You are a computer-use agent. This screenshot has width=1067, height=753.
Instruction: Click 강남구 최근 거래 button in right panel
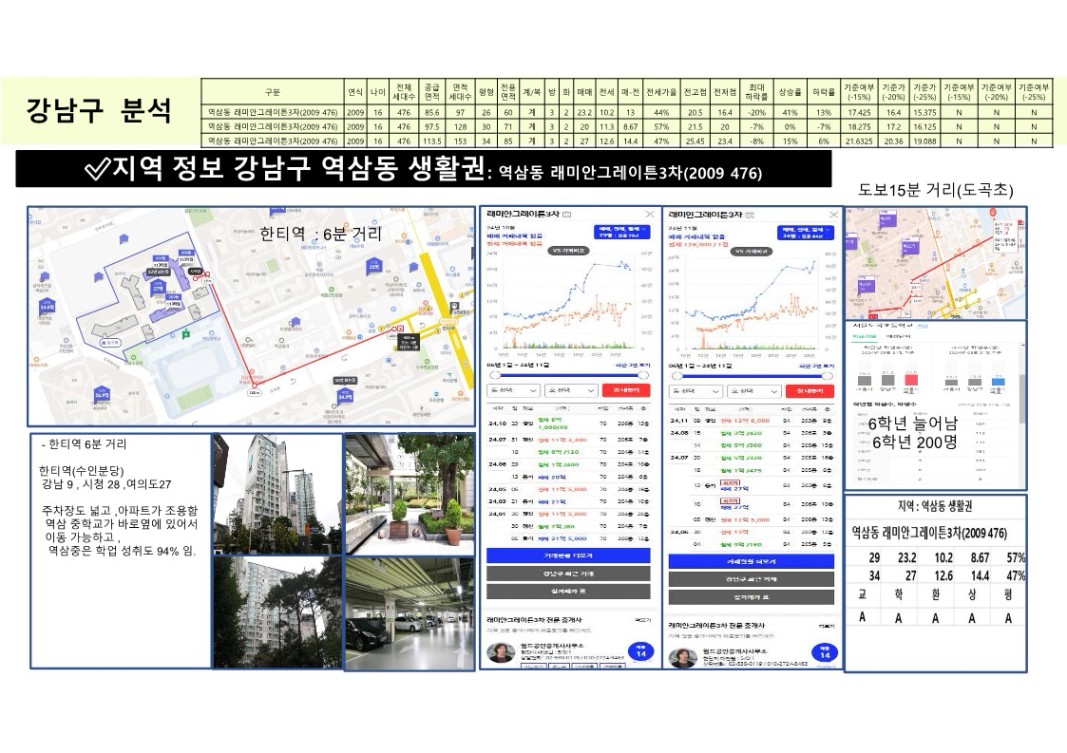[751, 580]
